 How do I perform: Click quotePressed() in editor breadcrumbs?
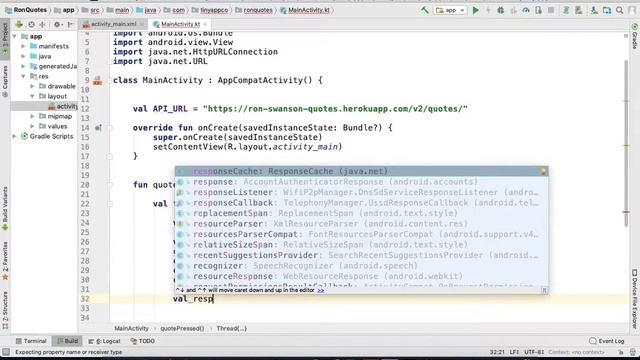pos(182,328)
